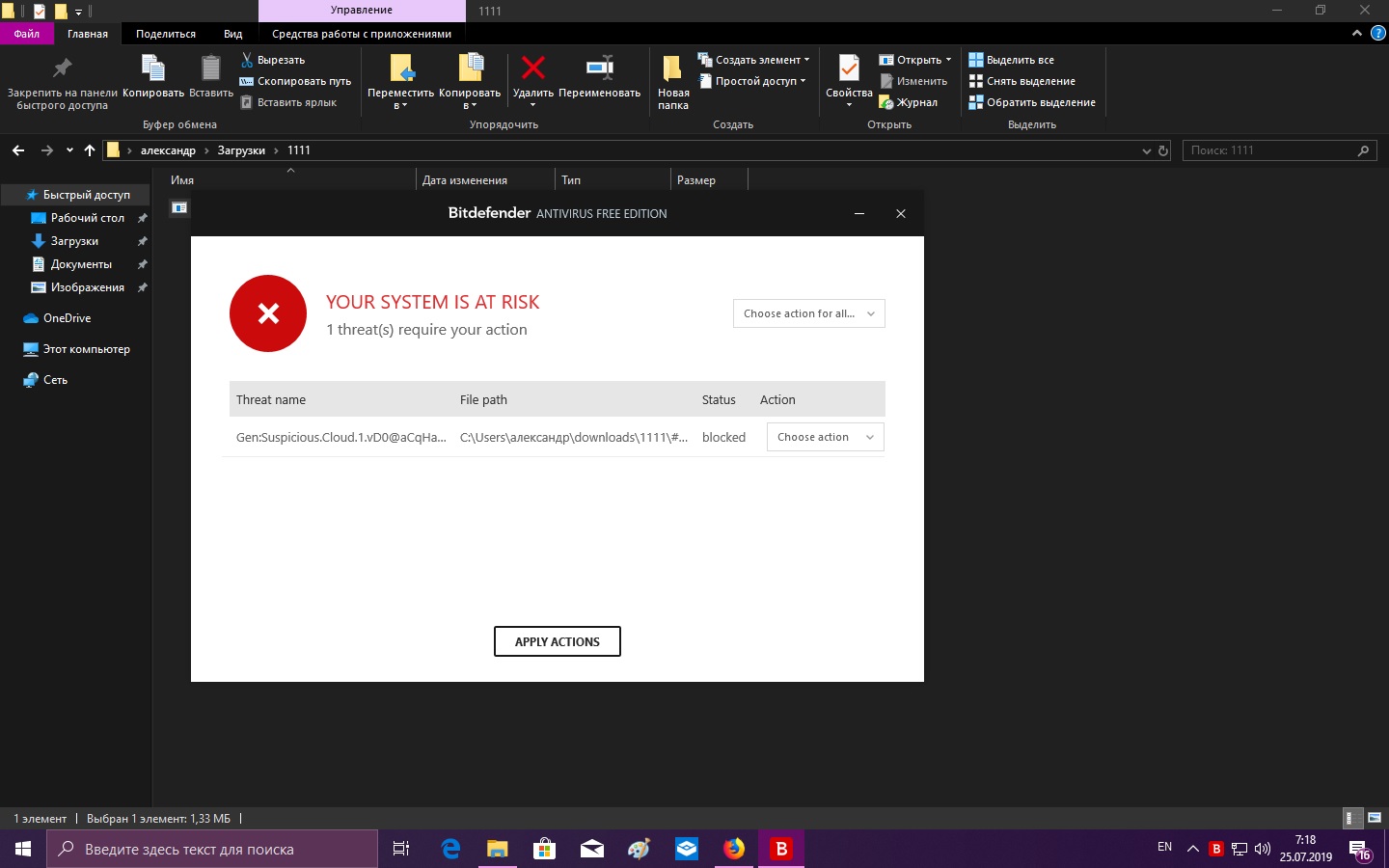Pin to Quick access using pin icon
The width and height of the screenshot is (1389, 868).
(62, 68)
